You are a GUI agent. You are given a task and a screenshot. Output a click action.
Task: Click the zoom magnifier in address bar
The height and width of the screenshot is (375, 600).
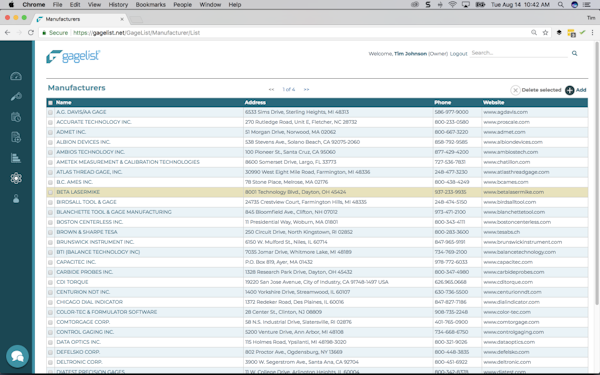tap(534, 33)
